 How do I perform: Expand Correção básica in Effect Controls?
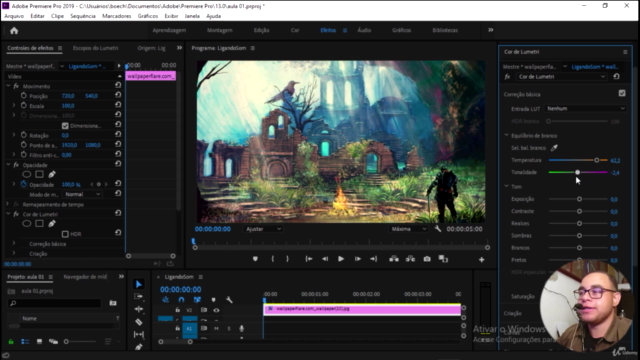tap(14, 243)
